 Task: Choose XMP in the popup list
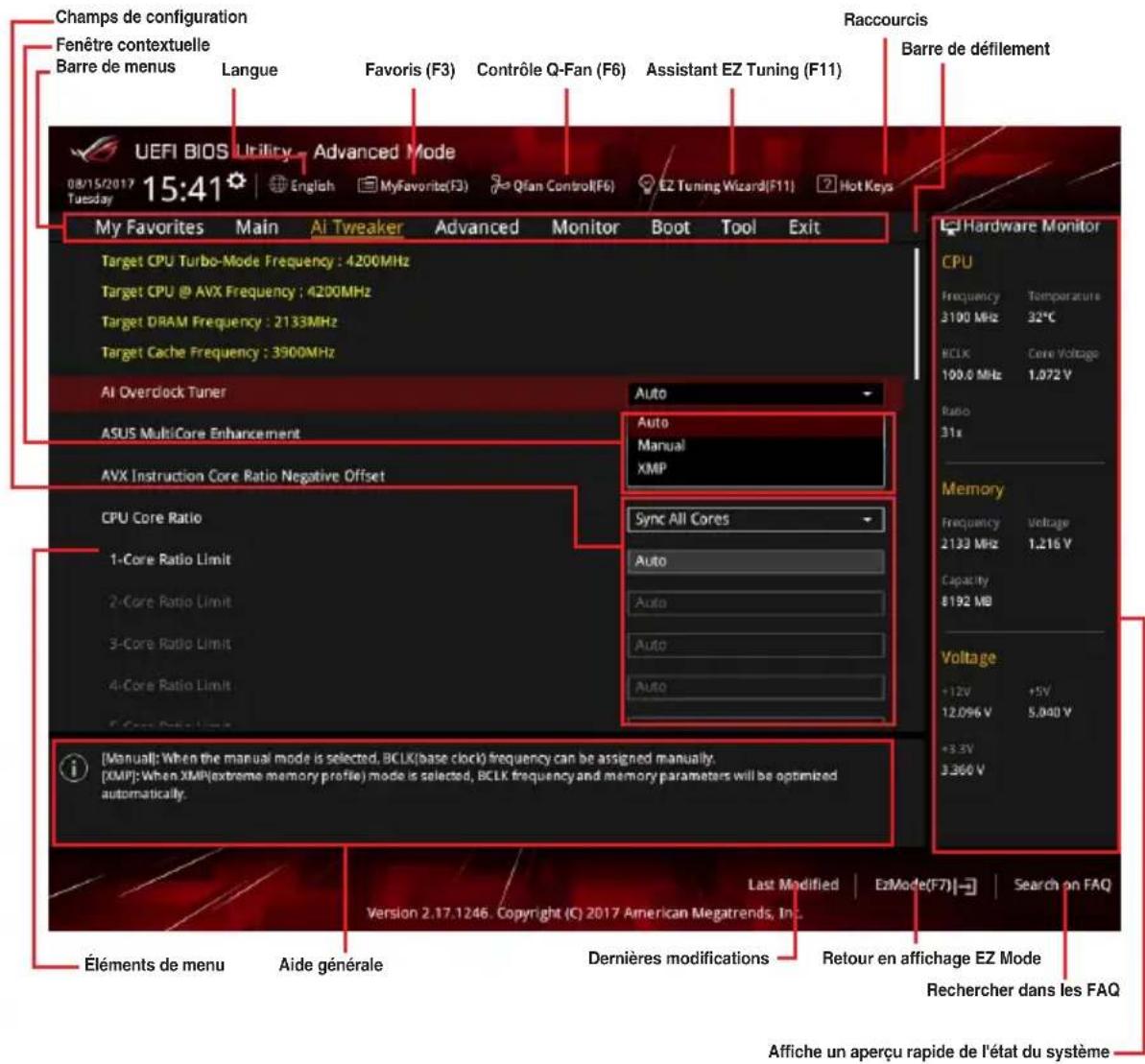tap(755, 468)
